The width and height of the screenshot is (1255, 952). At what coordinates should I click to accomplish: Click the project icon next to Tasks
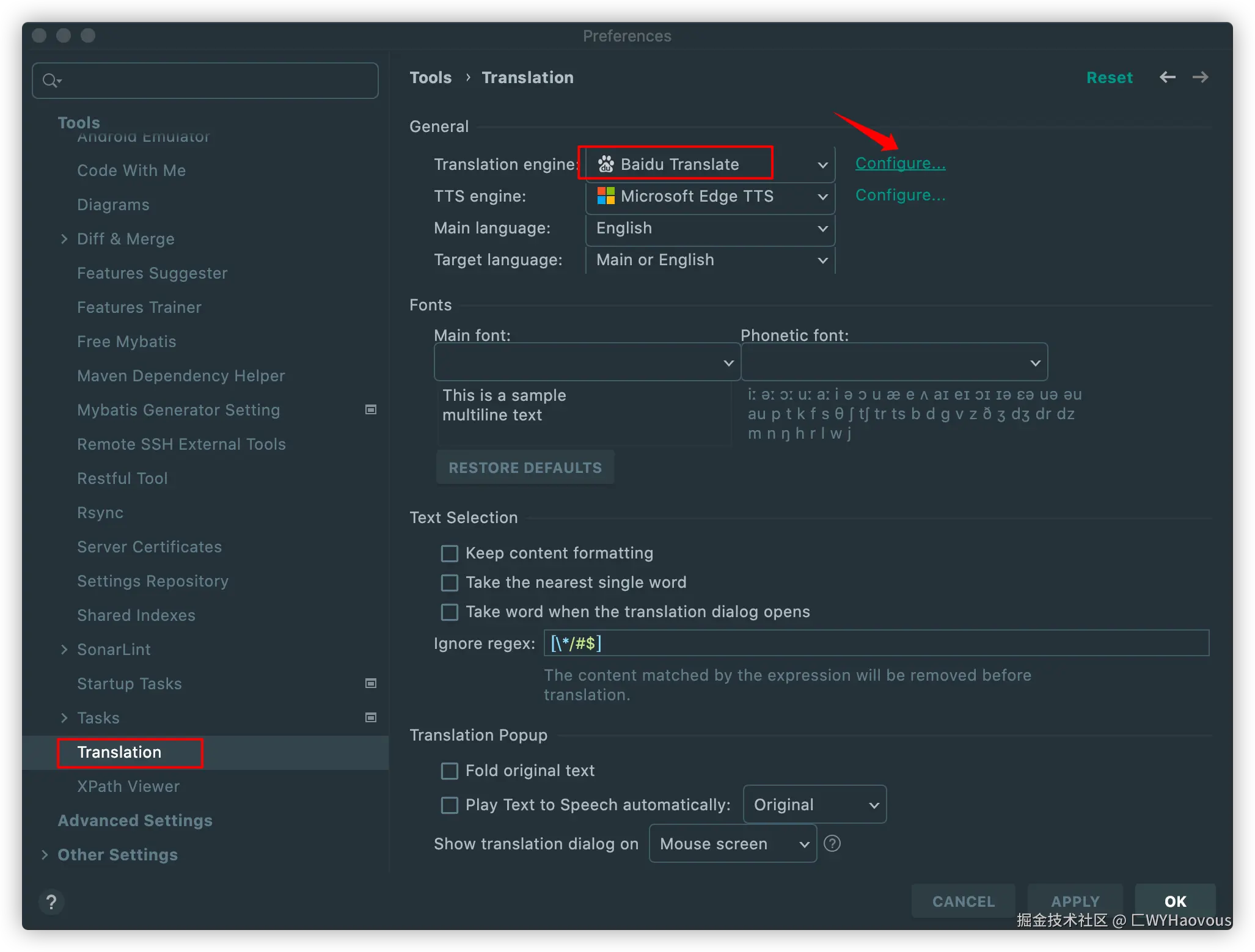pyautogui.click(x=370, y=717)
